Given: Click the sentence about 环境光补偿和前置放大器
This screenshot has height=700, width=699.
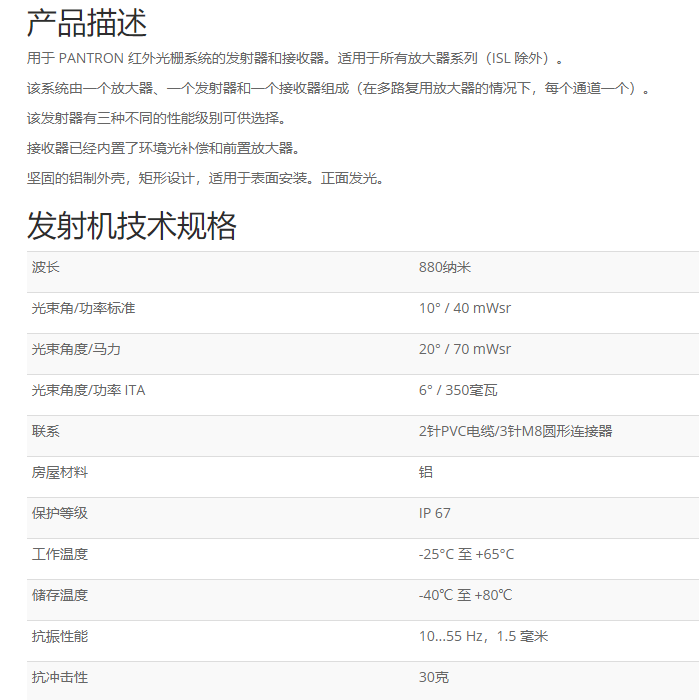Looking at the screenshot, I should point(163,148).
